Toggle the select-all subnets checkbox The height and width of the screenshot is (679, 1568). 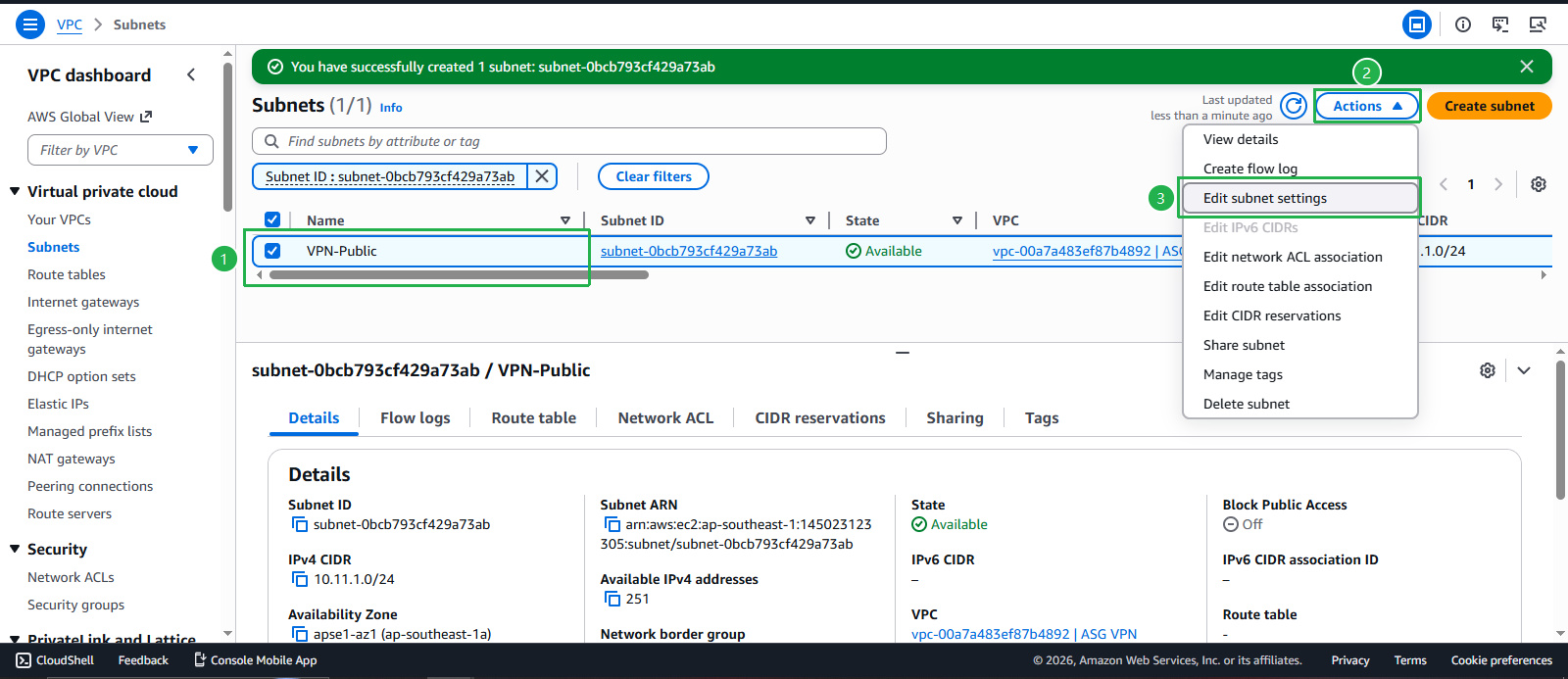click(272, 219)
